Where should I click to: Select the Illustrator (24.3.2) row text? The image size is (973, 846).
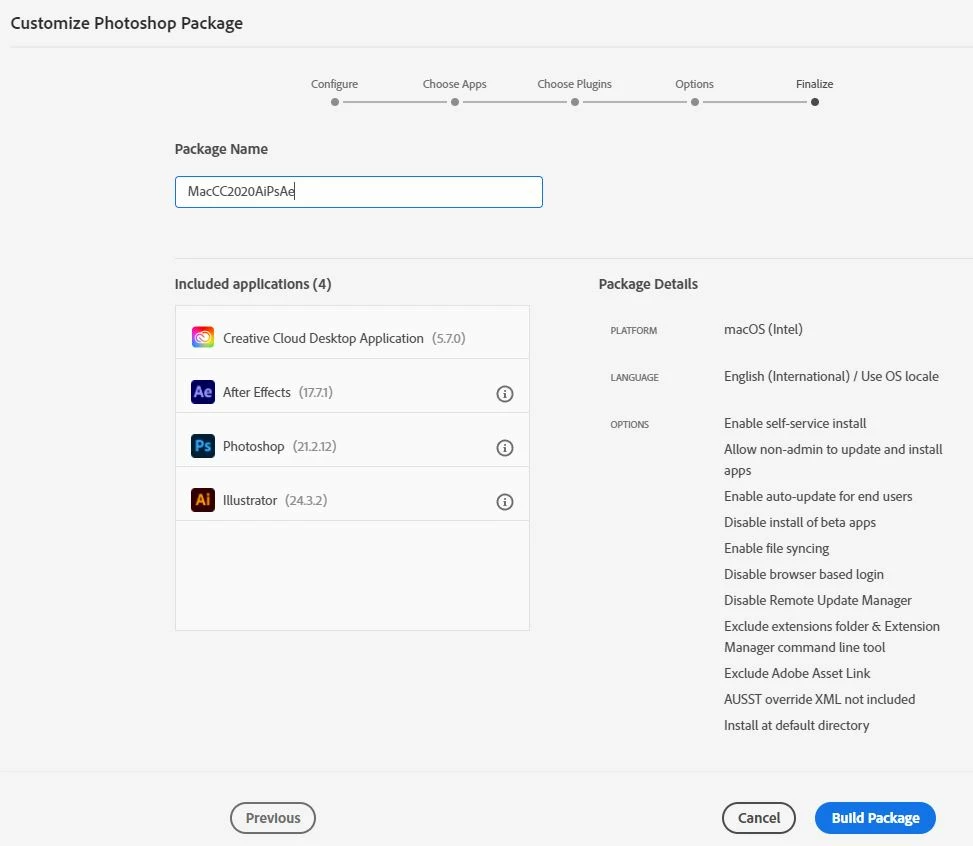(x=275, y=500)
